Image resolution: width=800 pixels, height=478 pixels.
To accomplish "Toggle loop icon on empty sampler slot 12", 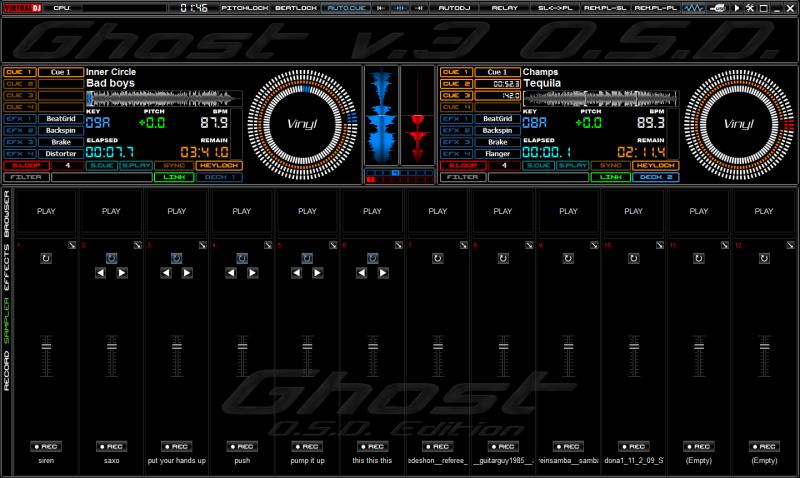I will (764, 259).
